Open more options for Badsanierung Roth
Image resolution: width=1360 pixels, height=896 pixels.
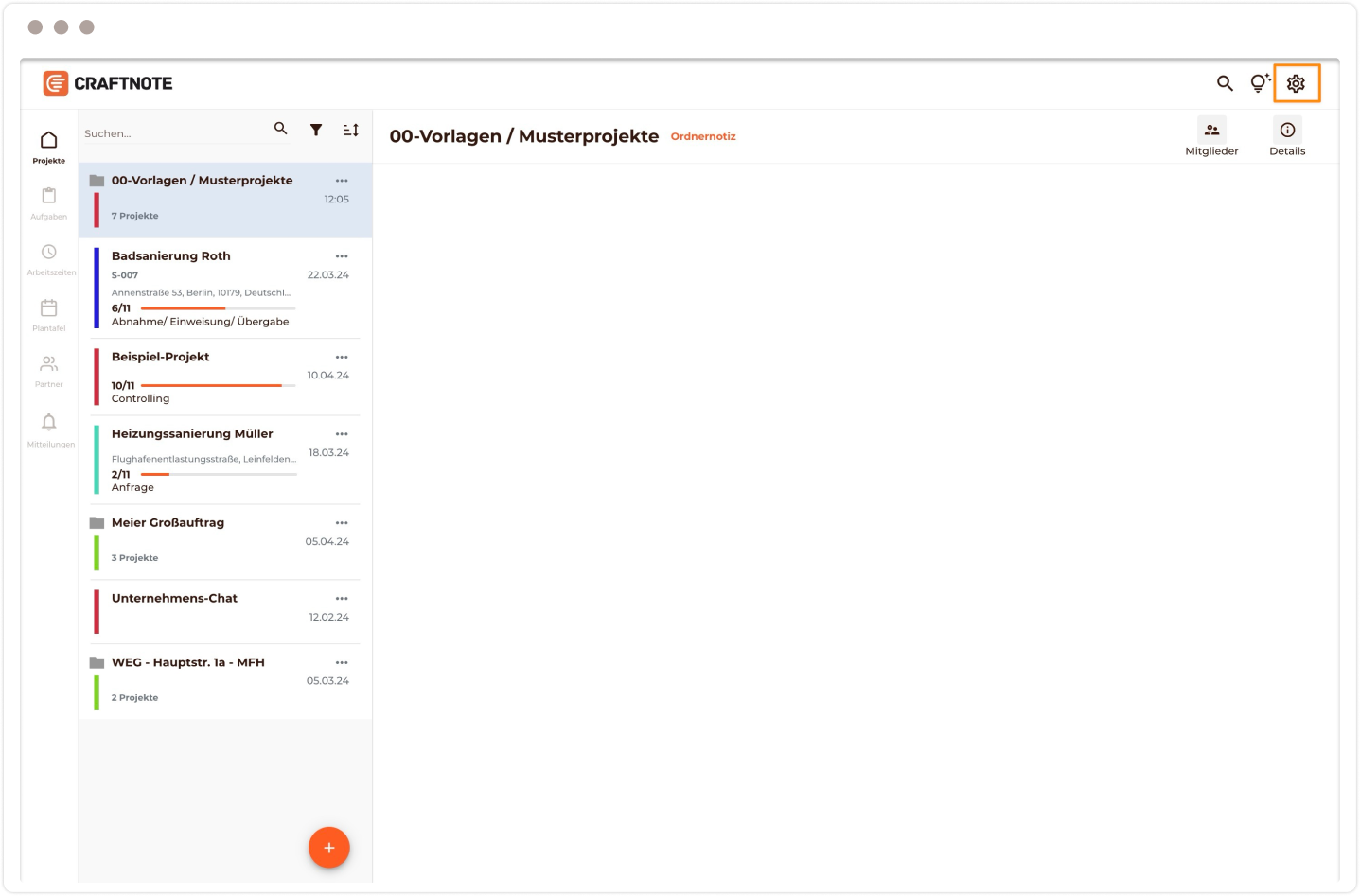(342, 256)
